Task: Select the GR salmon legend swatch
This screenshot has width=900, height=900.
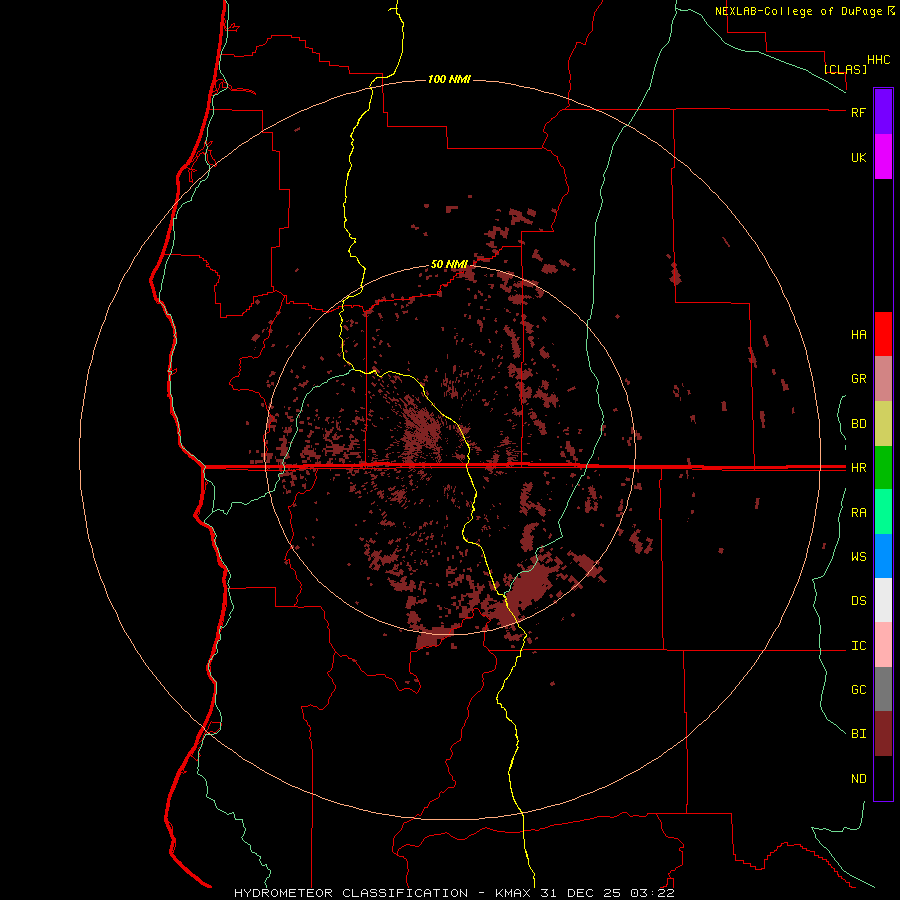Action: 883,378
